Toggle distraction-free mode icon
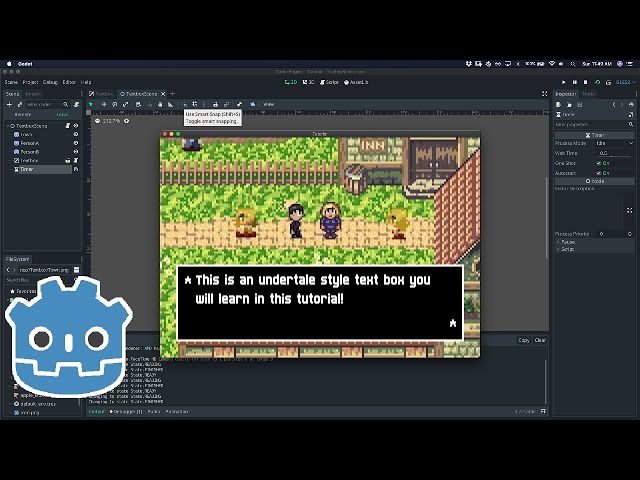This screenshot has width=640, height=480. coord(544,94)
